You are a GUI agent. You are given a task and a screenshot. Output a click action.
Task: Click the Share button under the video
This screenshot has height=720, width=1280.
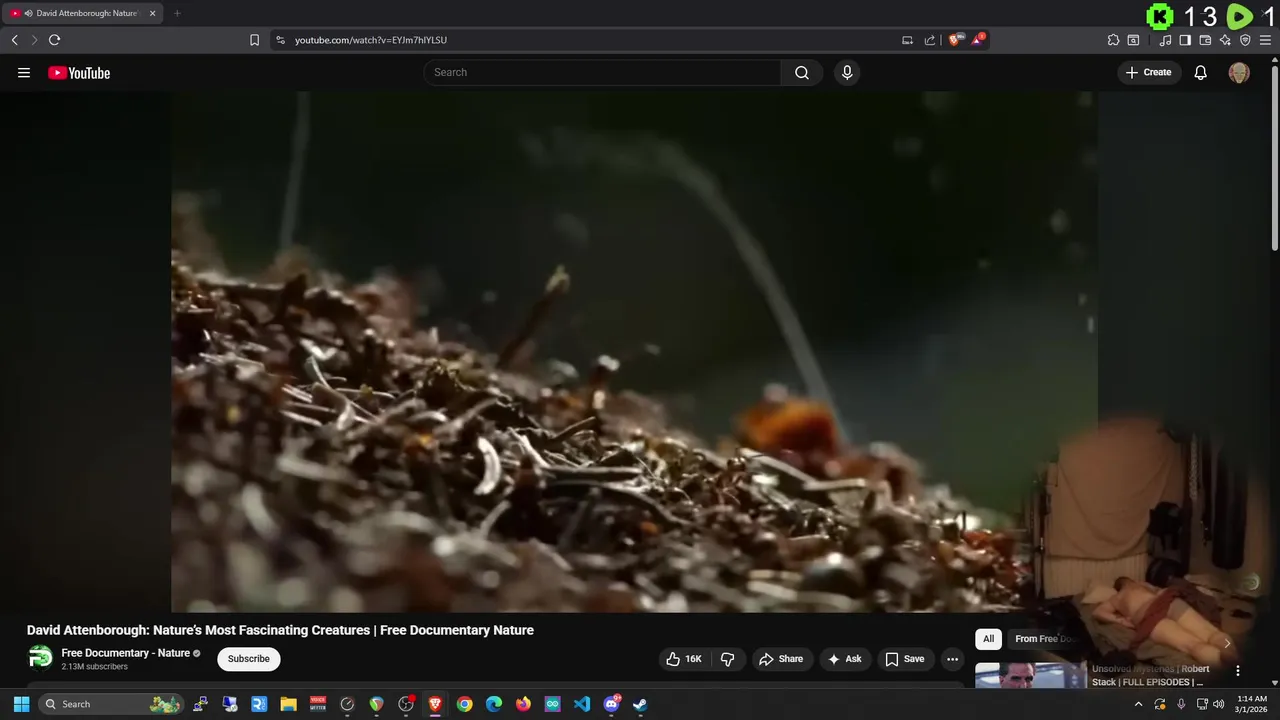pos(781,659)
